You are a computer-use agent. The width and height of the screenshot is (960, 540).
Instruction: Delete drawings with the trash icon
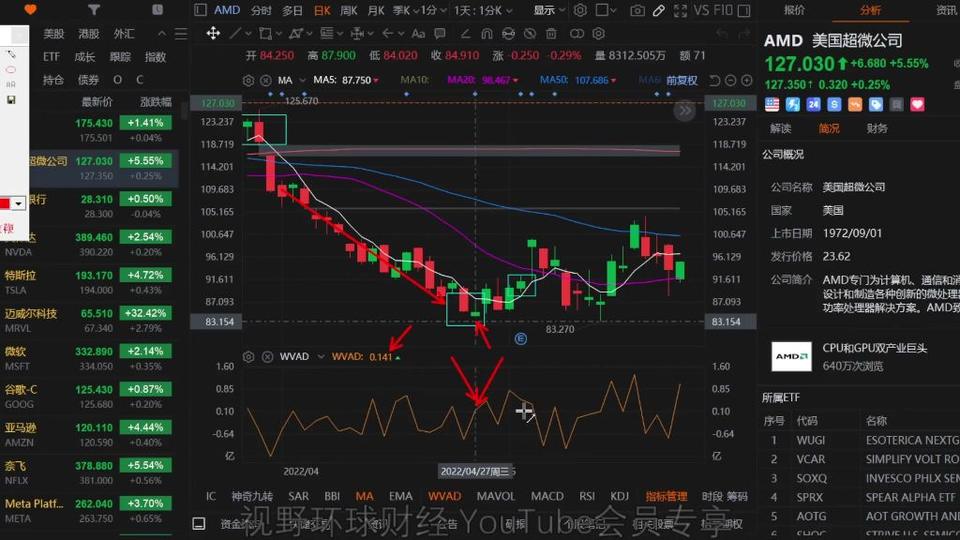coord(551,33)
